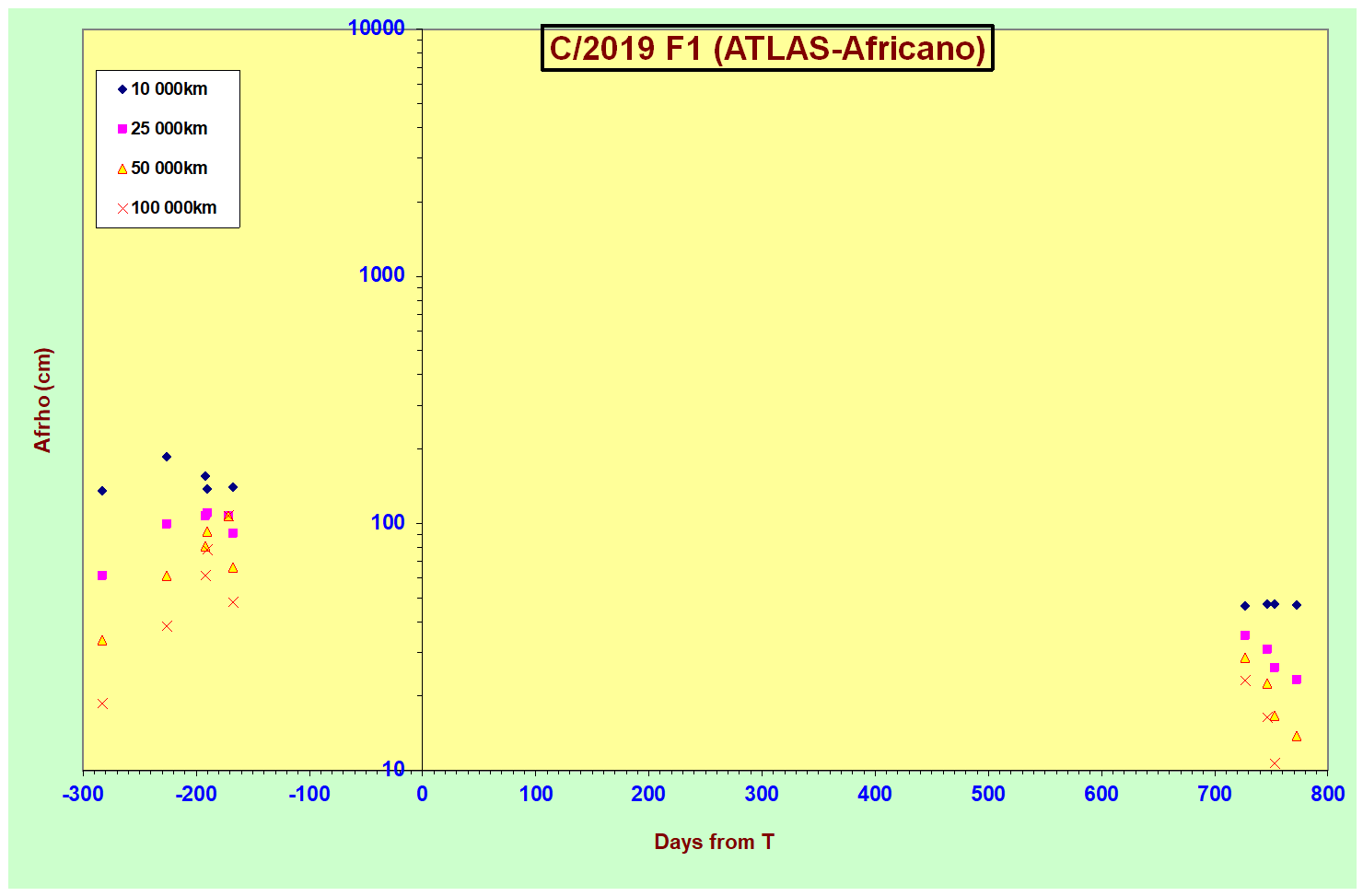Select the blue diamond point near day 772

[1297, 605]
